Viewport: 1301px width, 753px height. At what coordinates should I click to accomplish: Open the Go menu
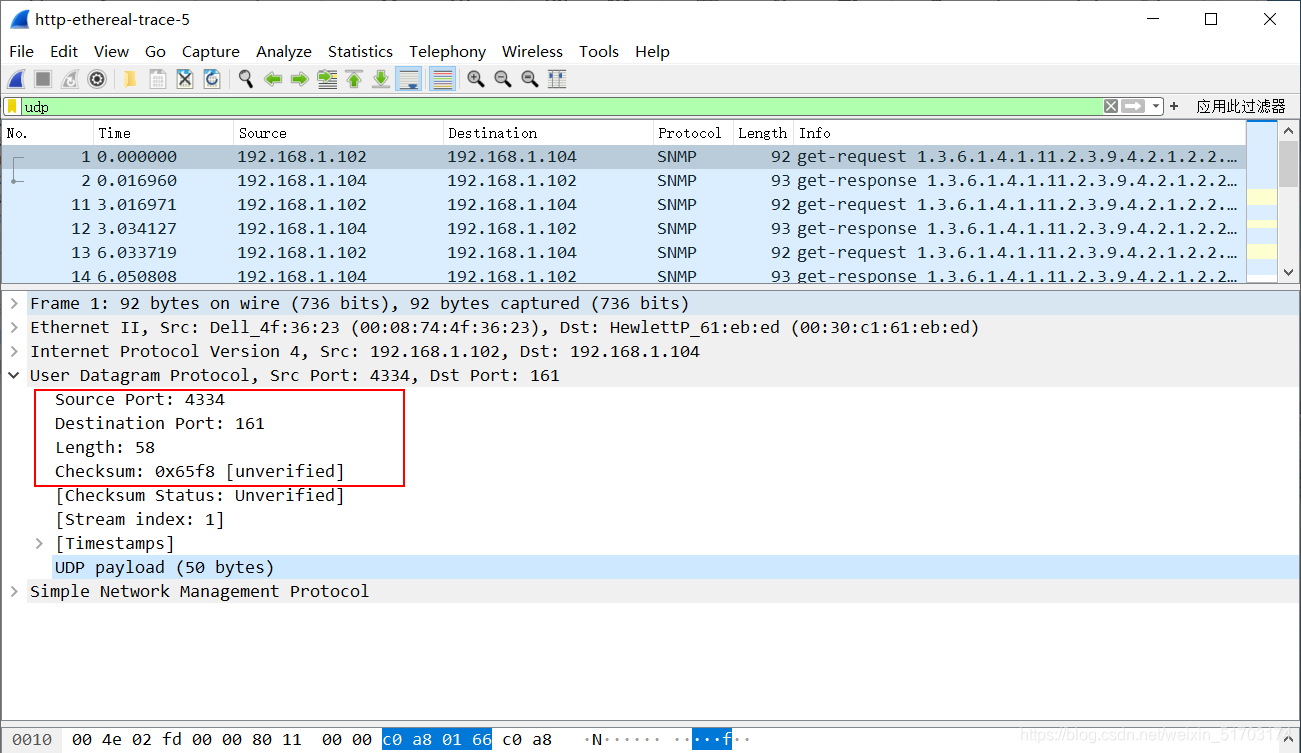point(155,52)
